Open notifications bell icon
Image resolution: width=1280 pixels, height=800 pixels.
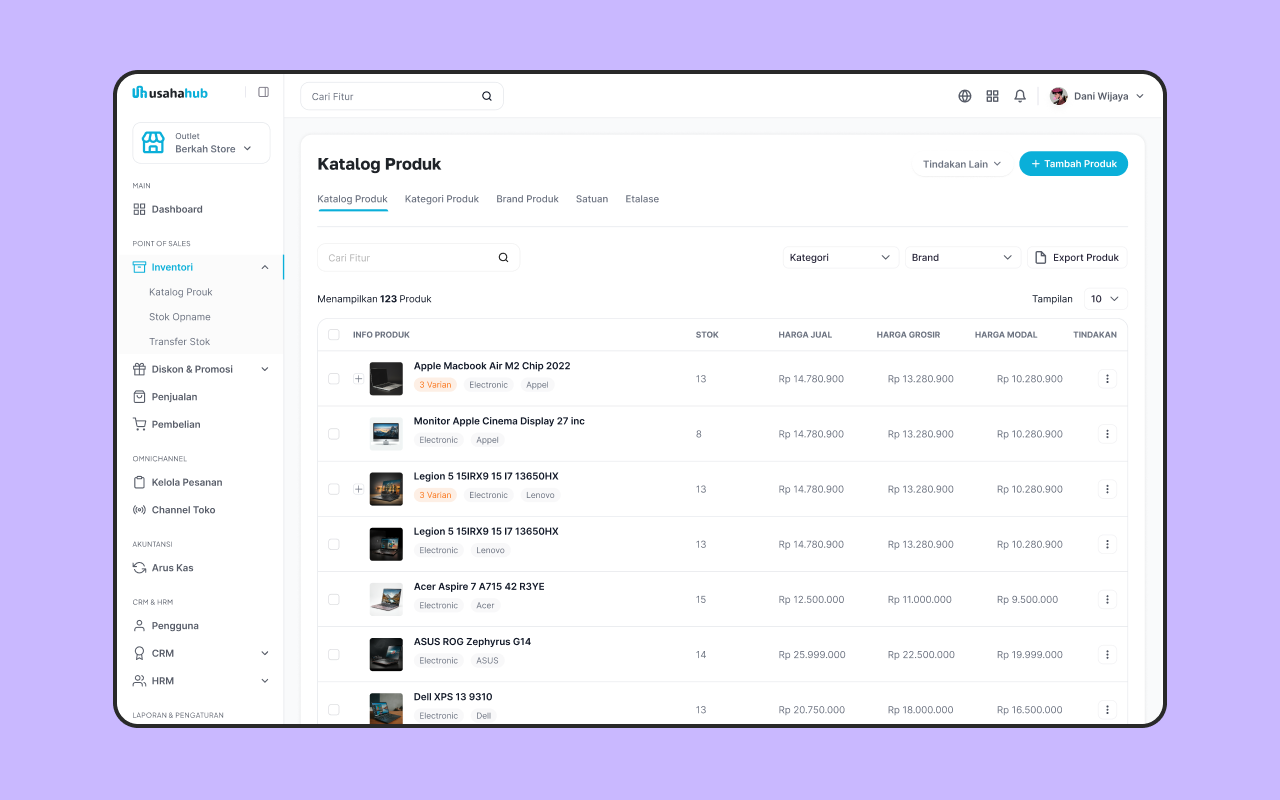tap(1020, 96)
